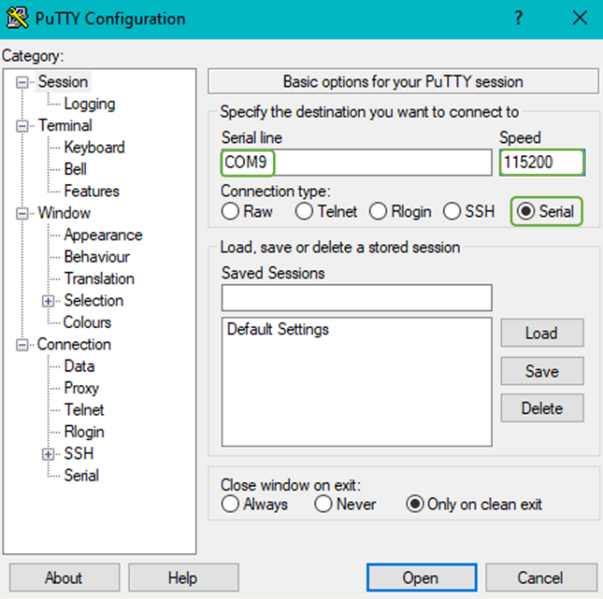This screenshot has width=603, height=599.
Task: Click the Speed field showing 115200
Action: tap(542, 163)
